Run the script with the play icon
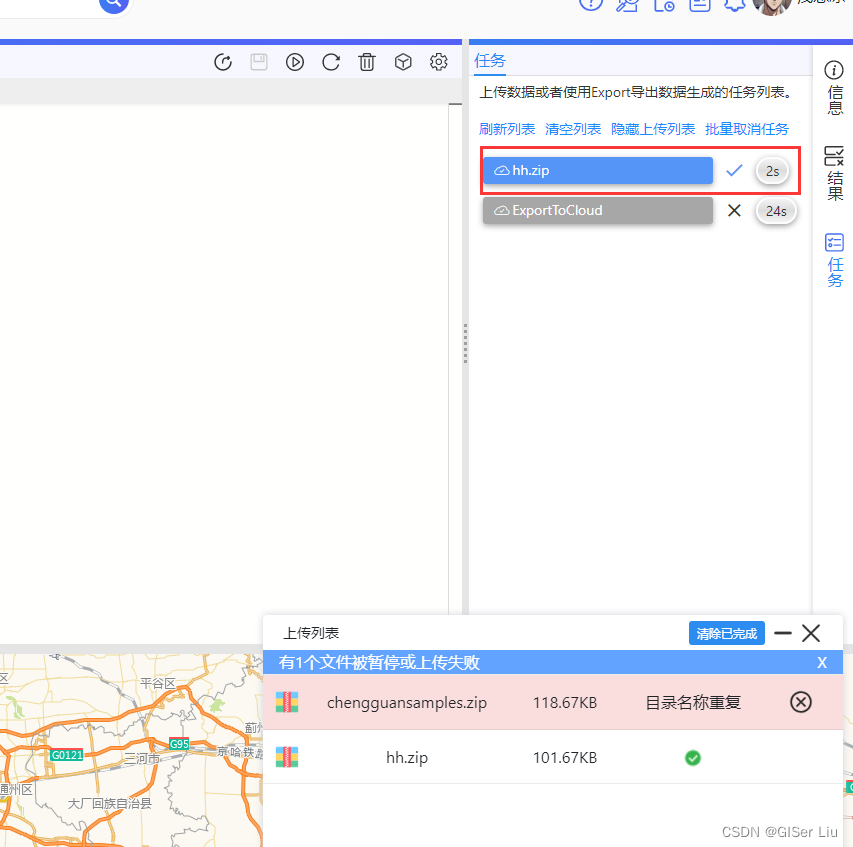Screen dimensions: 853x847 (295, 62)
